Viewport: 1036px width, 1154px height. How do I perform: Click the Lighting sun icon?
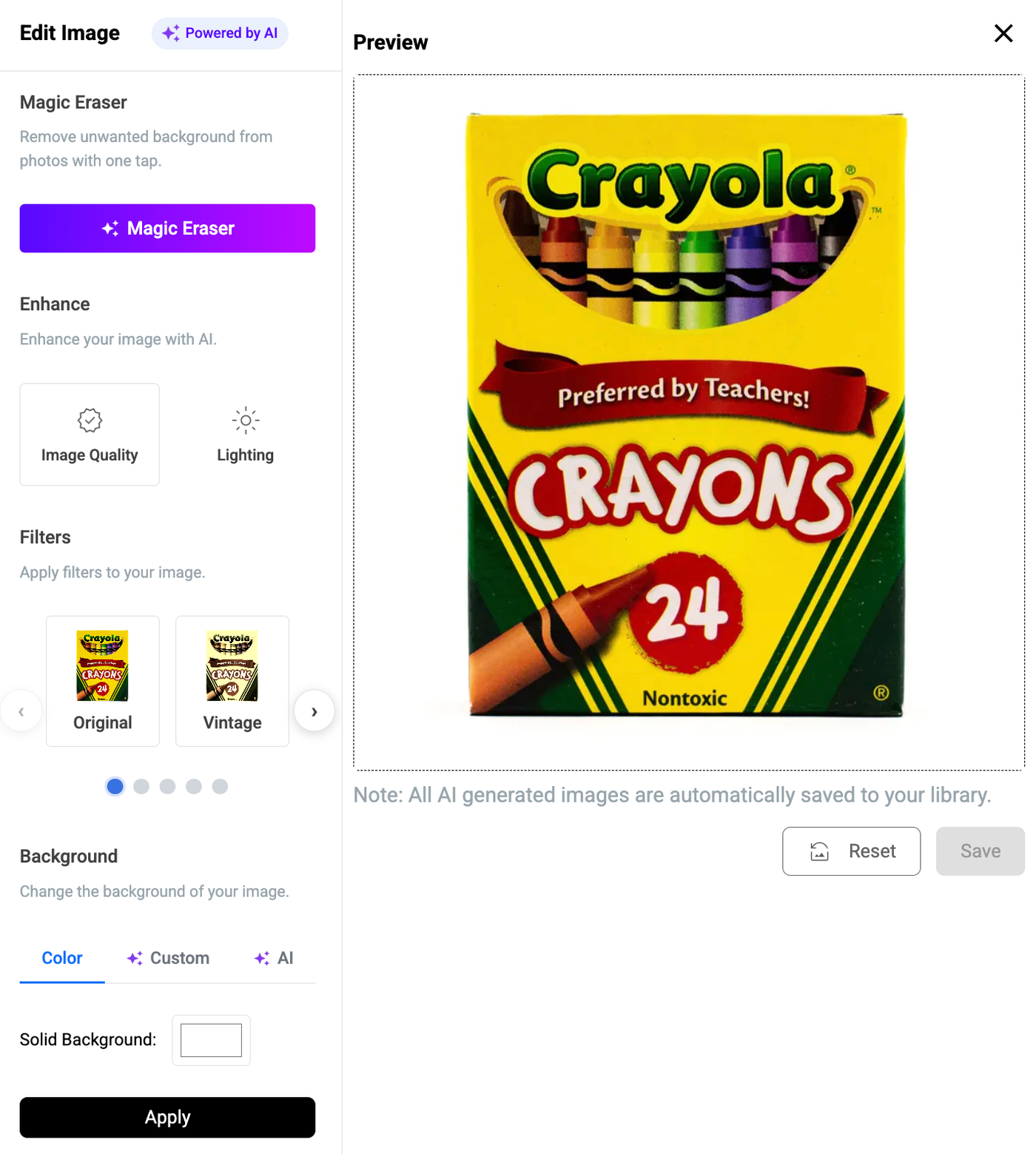[x=246, y=420]
